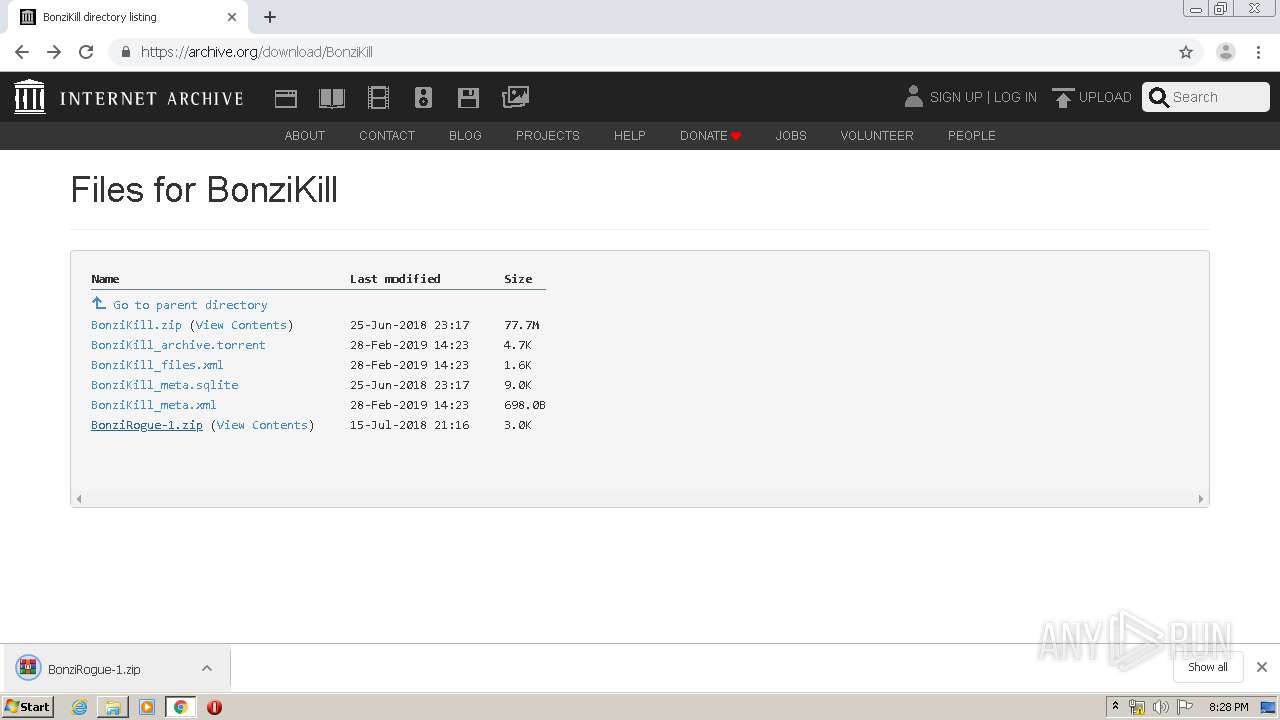The width and height of the screenshot is (1280, 720).
Task: Open the ABOUT menu item
Action: click(305, 135)
